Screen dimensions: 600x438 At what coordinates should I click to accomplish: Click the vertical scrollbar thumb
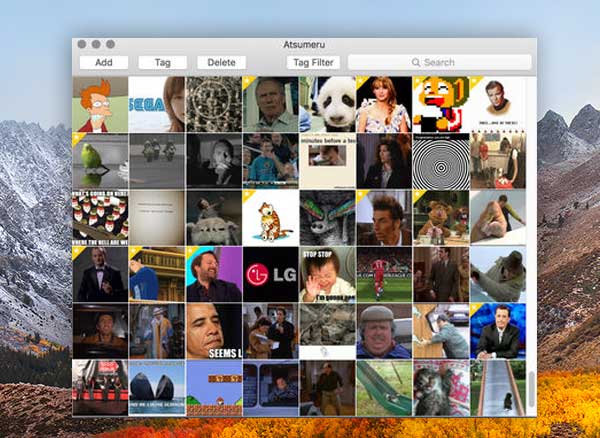(532, 389)
